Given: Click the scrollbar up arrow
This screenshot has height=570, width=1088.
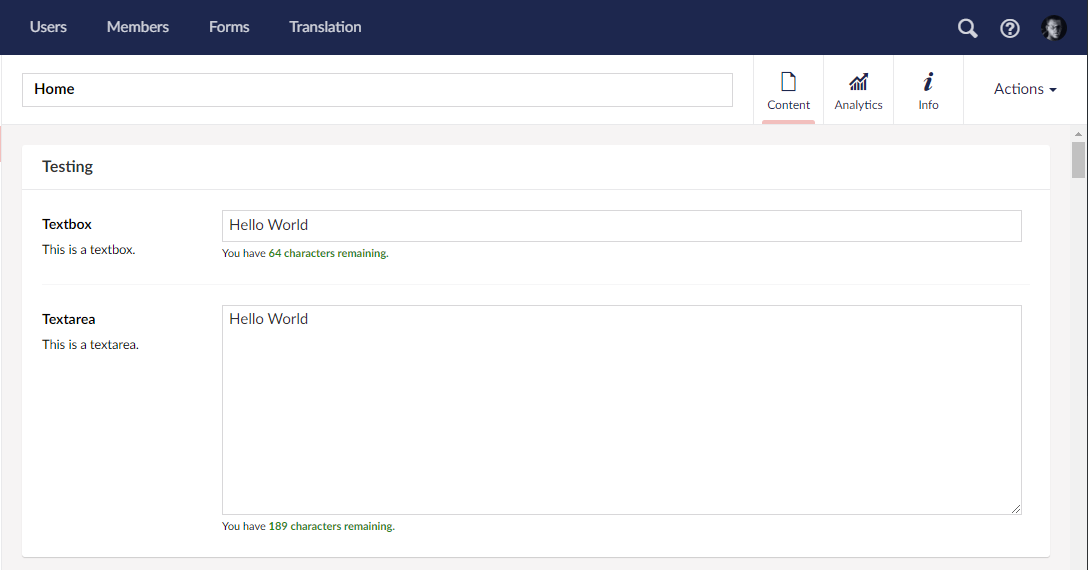Looking at the screenshot, I should click(1078, 134).
